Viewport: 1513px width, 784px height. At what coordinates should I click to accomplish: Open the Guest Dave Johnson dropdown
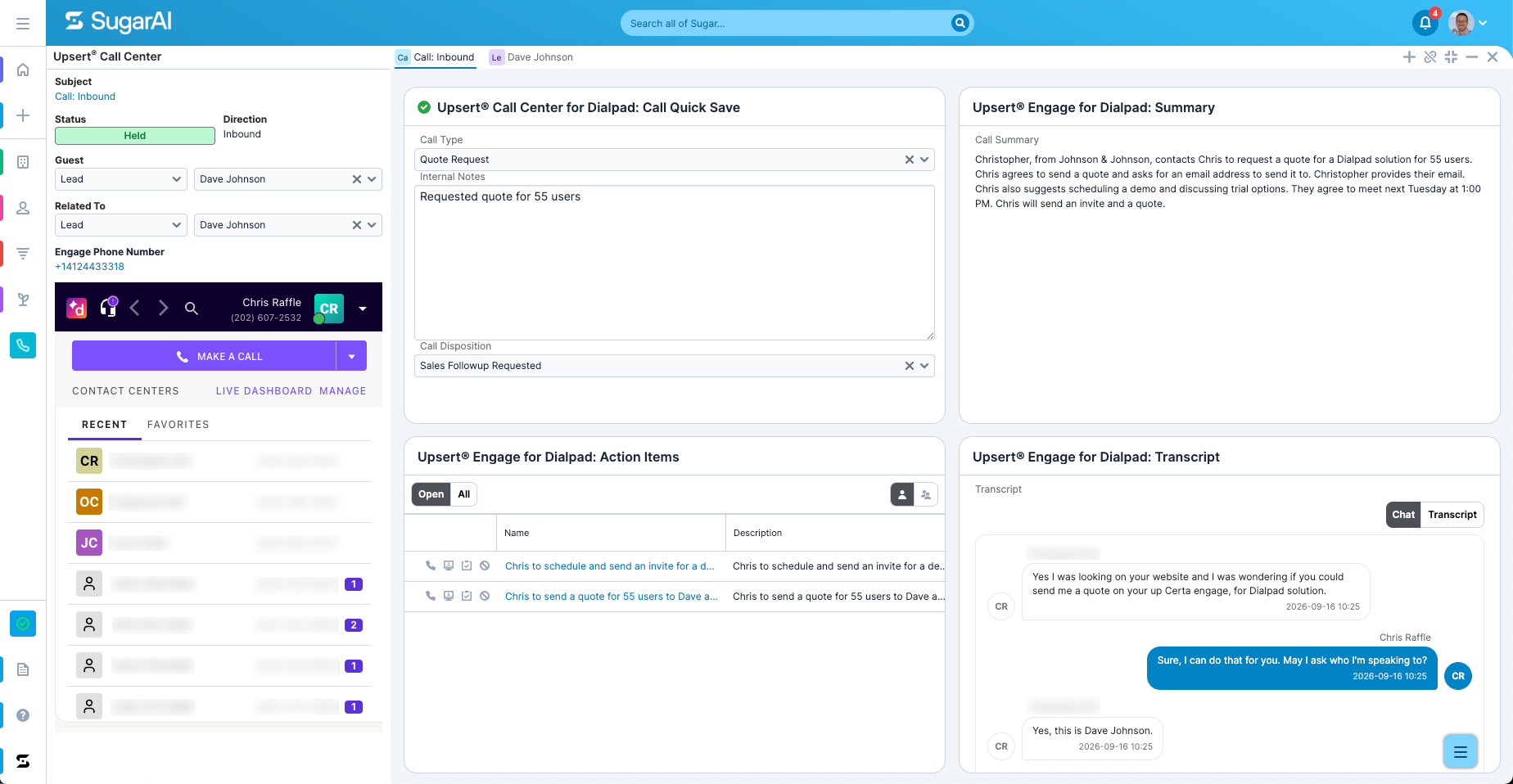tap(371, 179)
